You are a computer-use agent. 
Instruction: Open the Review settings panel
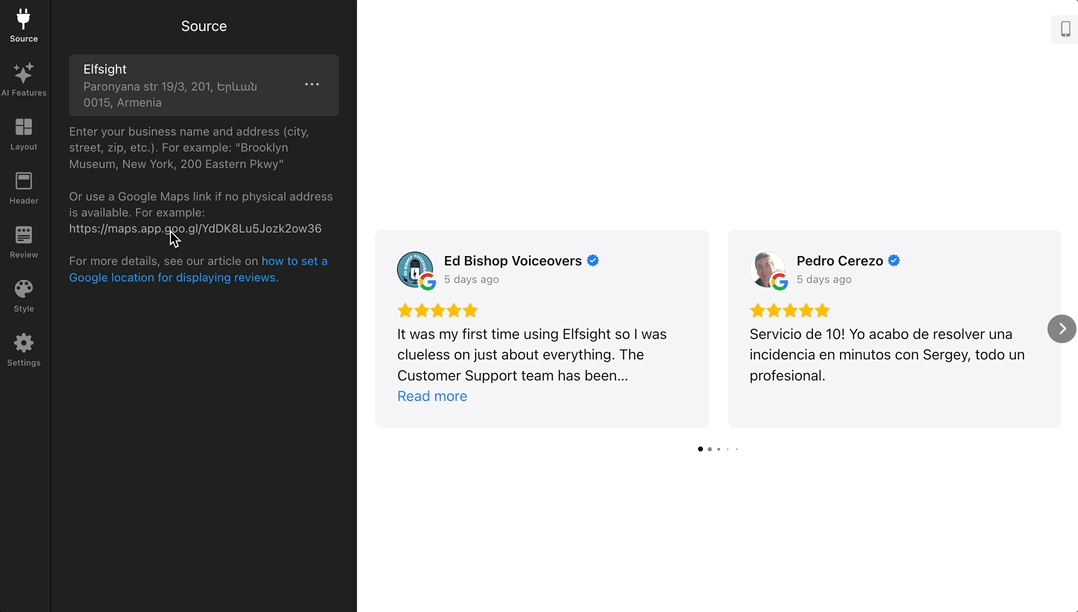coord(24,241)
